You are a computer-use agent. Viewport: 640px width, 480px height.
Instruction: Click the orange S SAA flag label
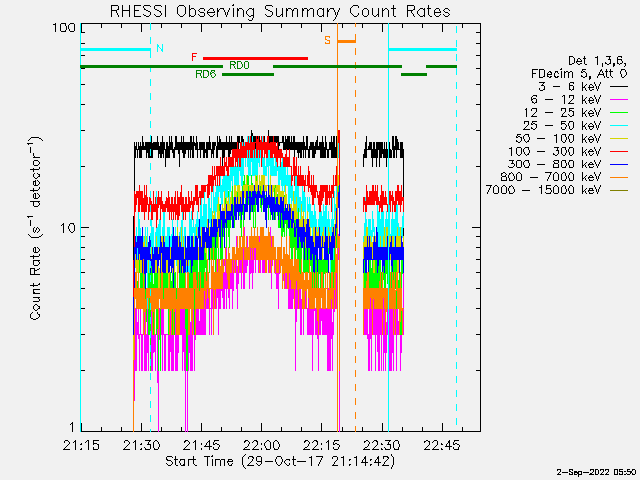[x=327, y=40]
